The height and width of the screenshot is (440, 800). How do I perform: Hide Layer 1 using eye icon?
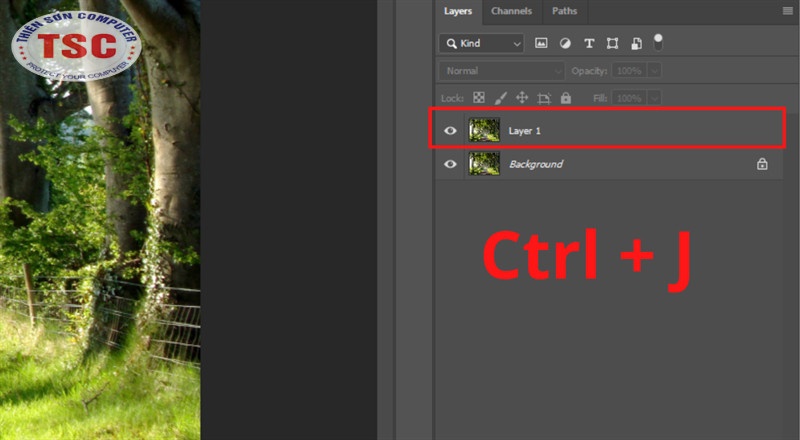[x=451, y=131]
